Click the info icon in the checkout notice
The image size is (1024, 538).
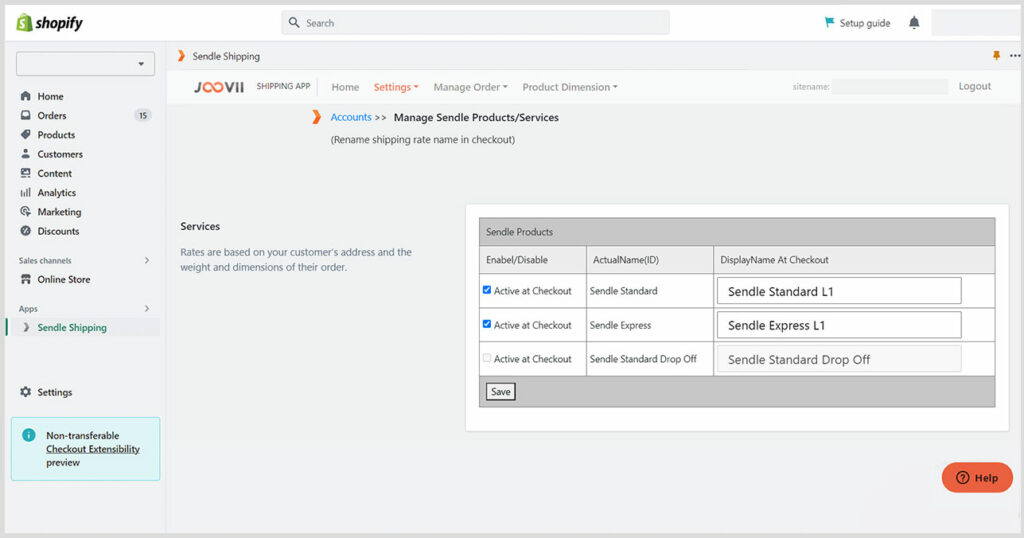click(29, 435)
